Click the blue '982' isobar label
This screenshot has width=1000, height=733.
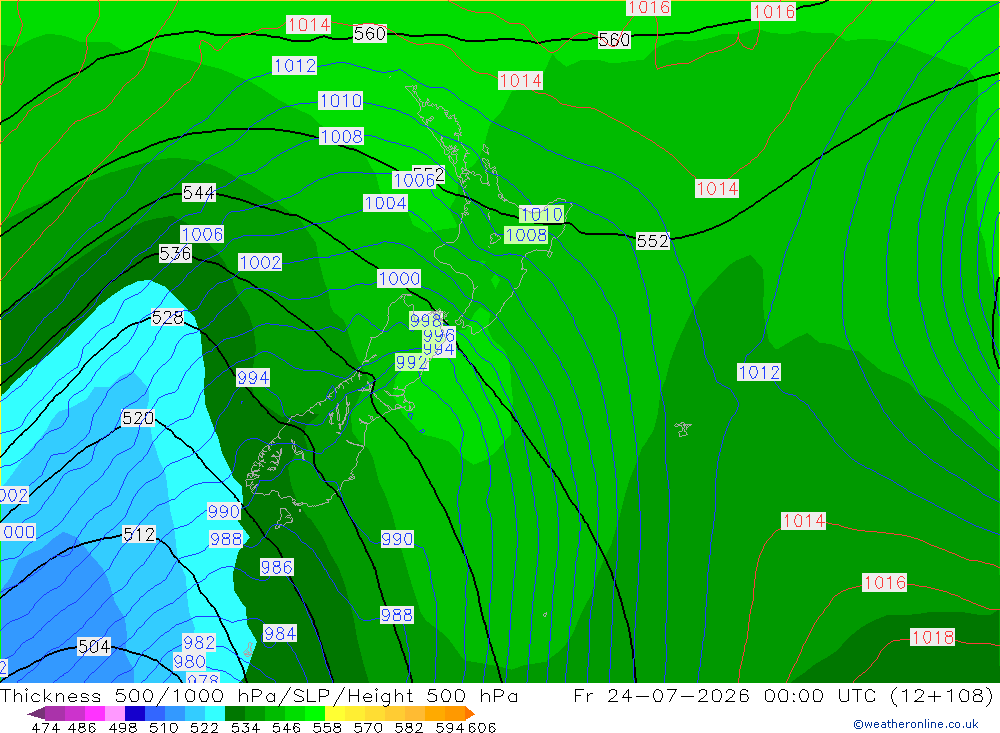199,642
